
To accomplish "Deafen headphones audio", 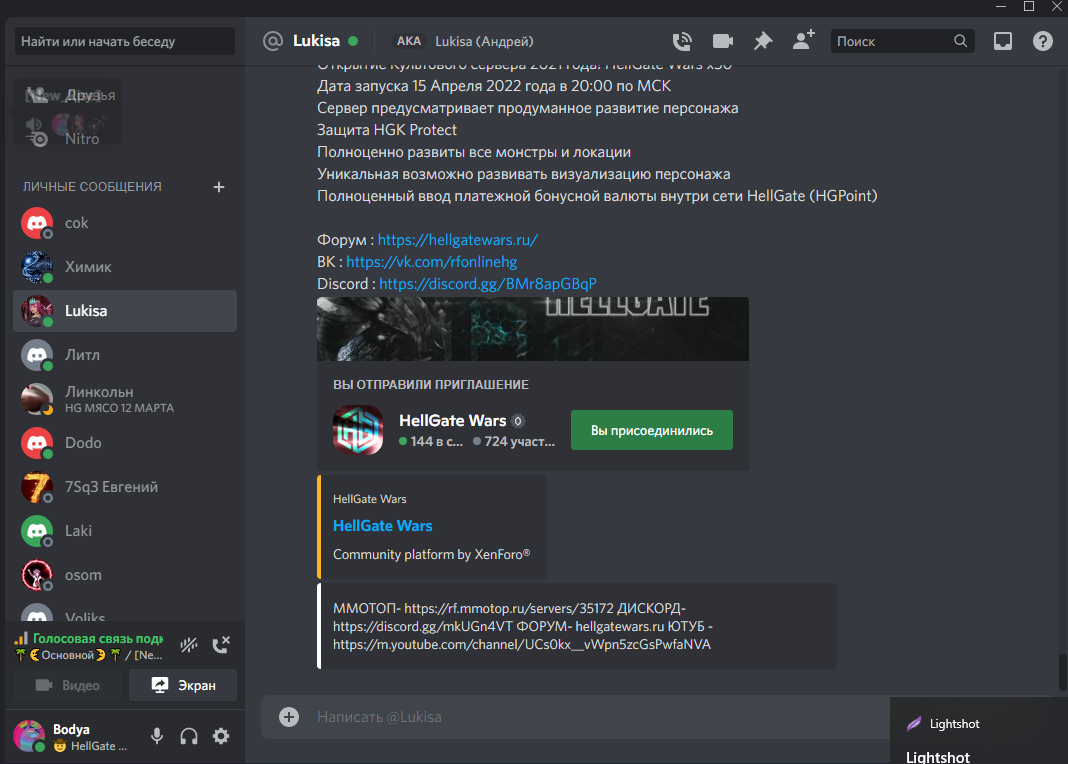I will click(x=189, y=736).
